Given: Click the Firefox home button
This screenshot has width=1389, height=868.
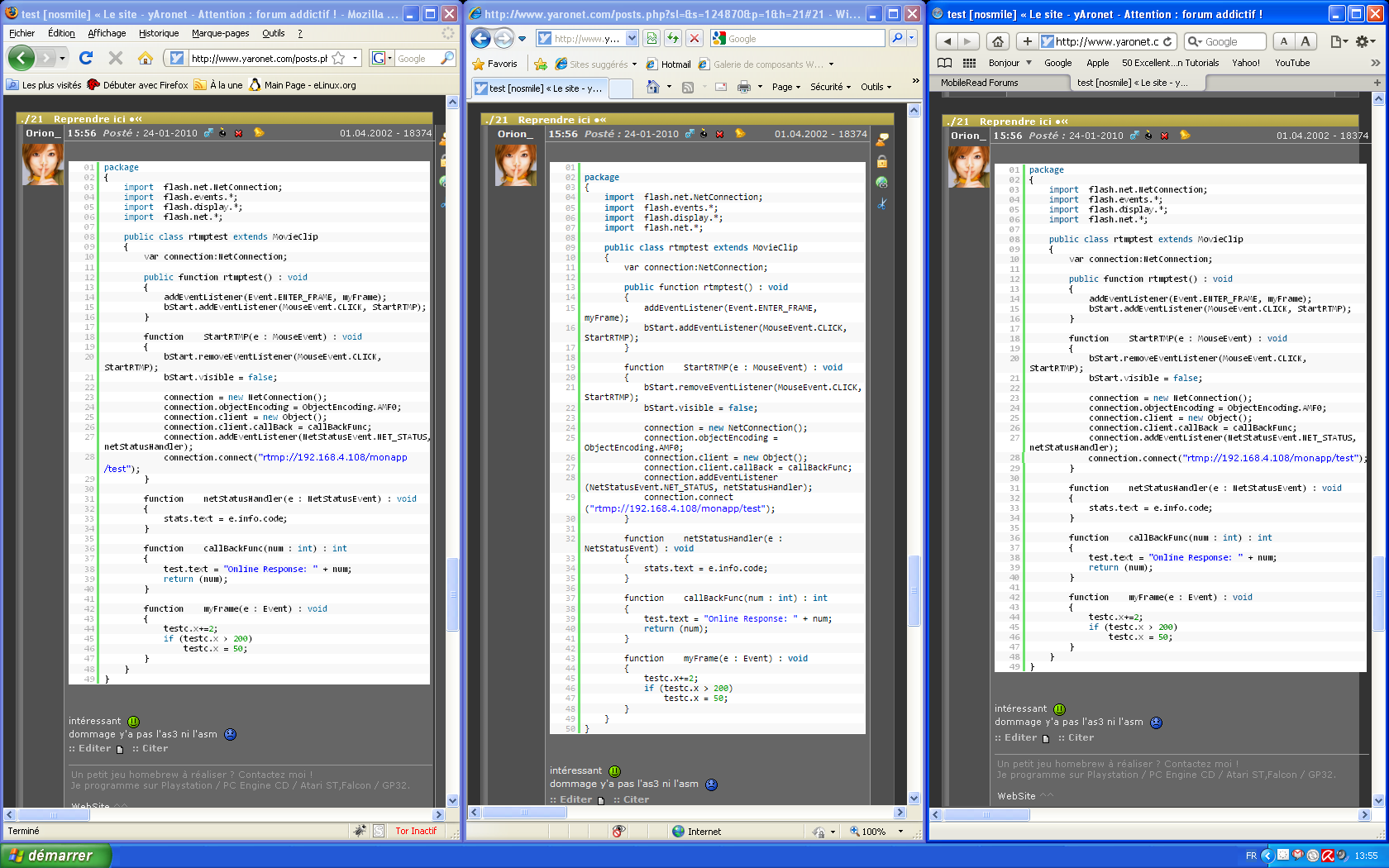Looking at the screenshot, I should point(146,58).
